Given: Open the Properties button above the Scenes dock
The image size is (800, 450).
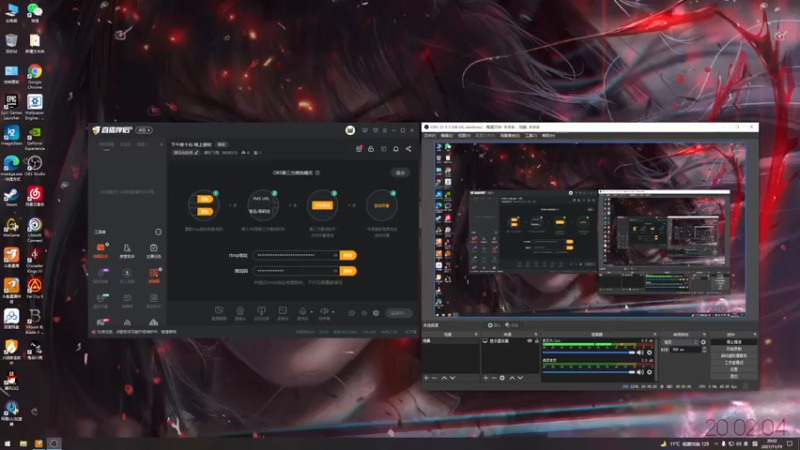Looking at the screenshot, I should pyautogui.click(x=493, y=325).
